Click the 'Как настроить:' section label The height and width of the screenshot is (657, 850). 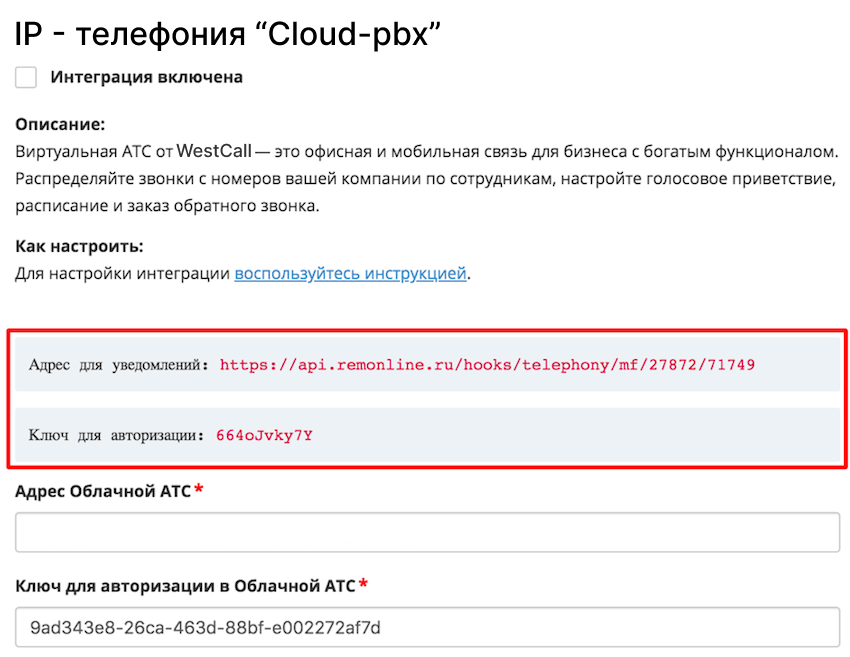click(x=79, y=246)
